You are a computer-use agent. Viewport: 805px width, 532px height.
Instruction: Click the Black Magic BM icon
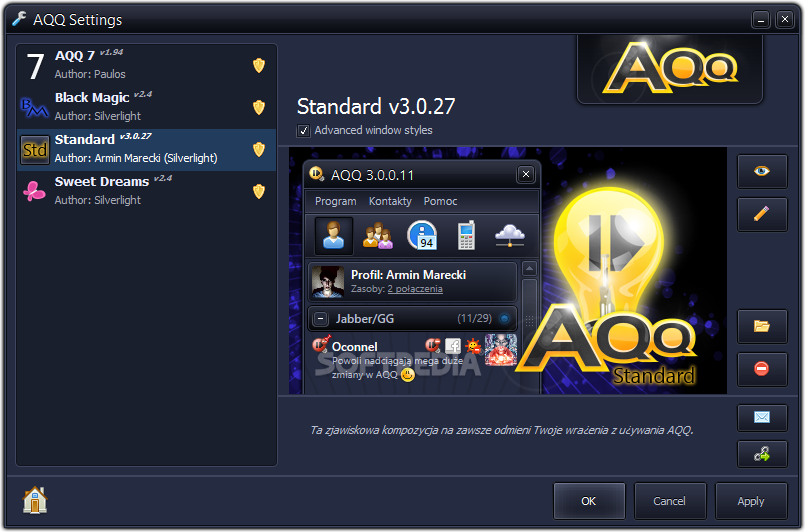pos(34,108)
